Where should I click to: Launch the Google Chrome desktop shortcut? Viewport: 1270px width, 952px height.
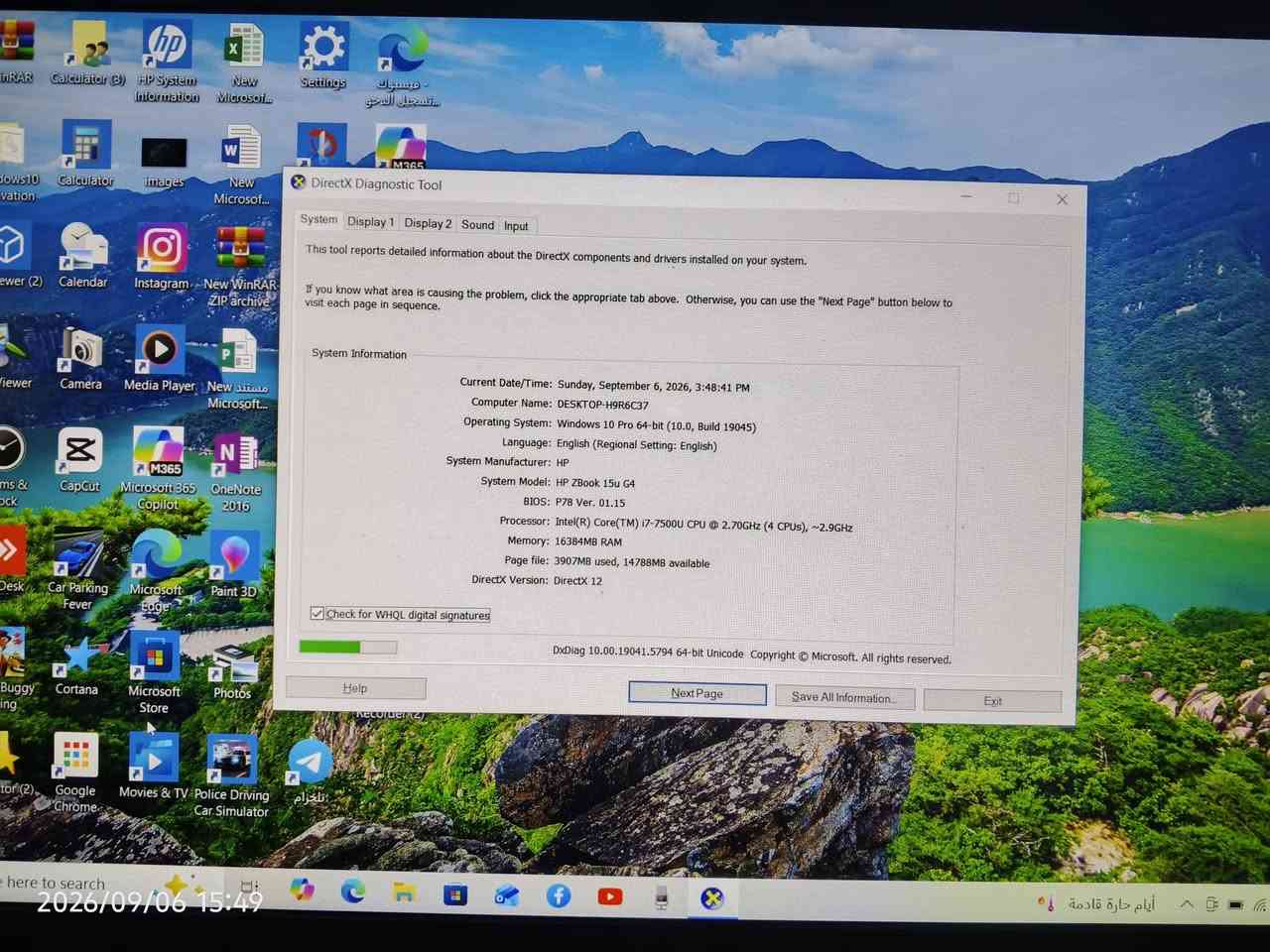click(75, 773)
